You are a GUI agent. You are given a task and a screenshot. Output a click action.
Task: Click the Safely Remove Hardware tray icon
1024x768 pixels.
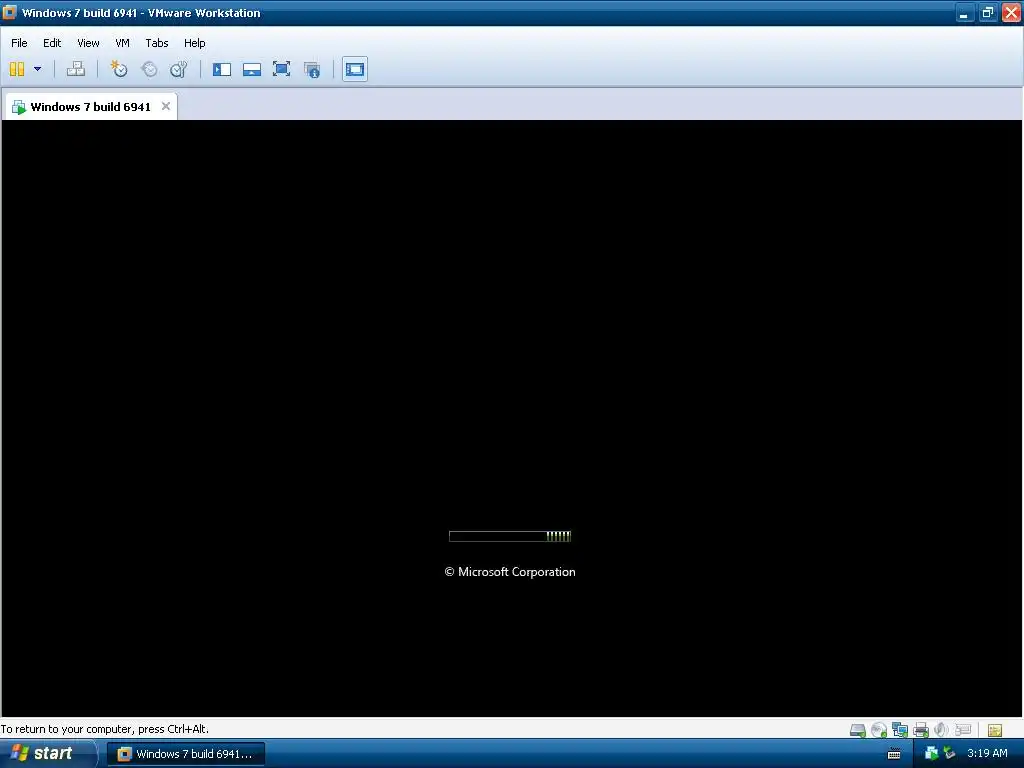pyautogui.click(x=950, y=754)
